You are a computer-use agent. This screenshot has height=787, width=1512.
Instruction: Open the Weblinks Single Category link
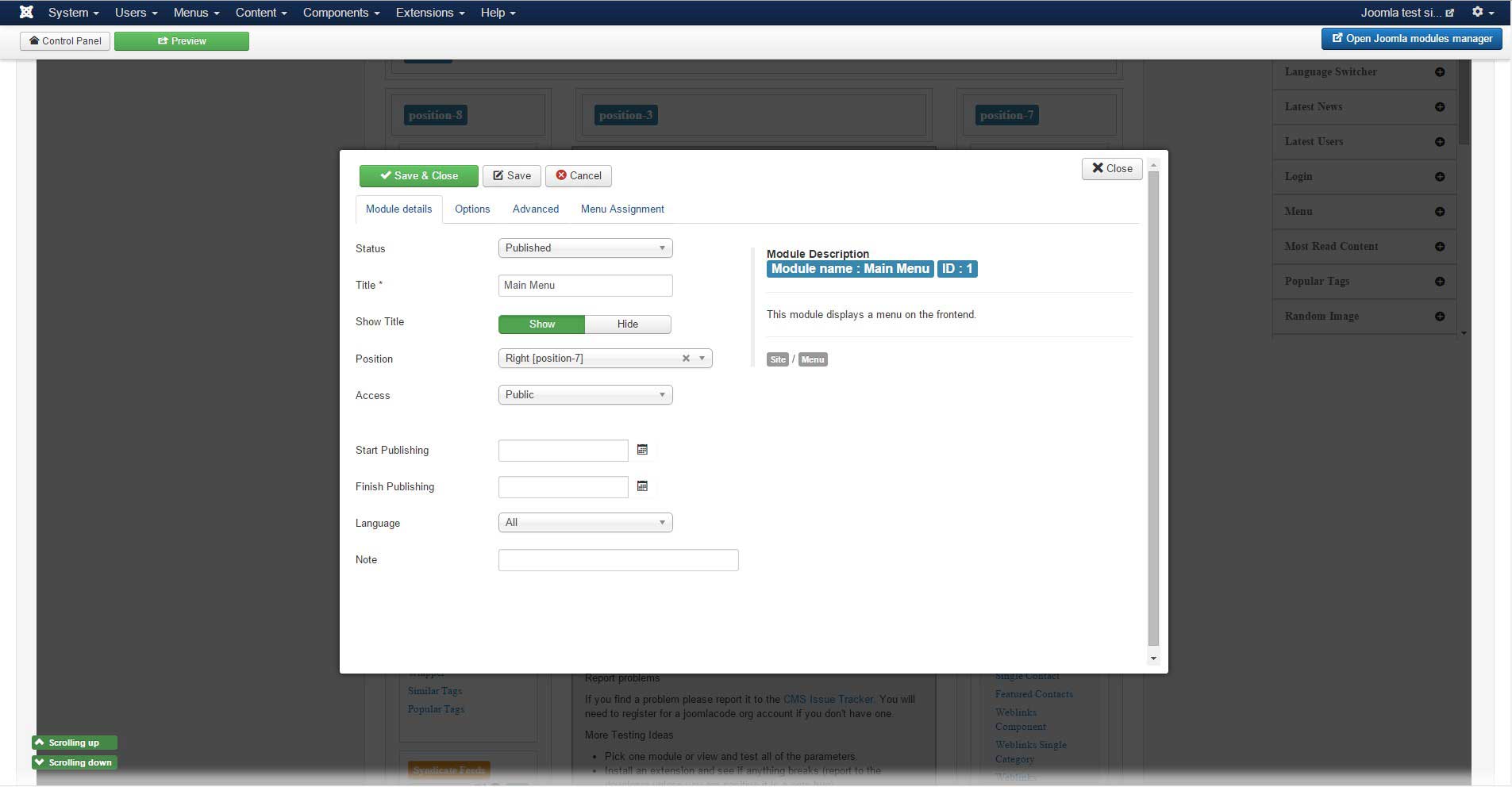click(x=1031, y=752)
